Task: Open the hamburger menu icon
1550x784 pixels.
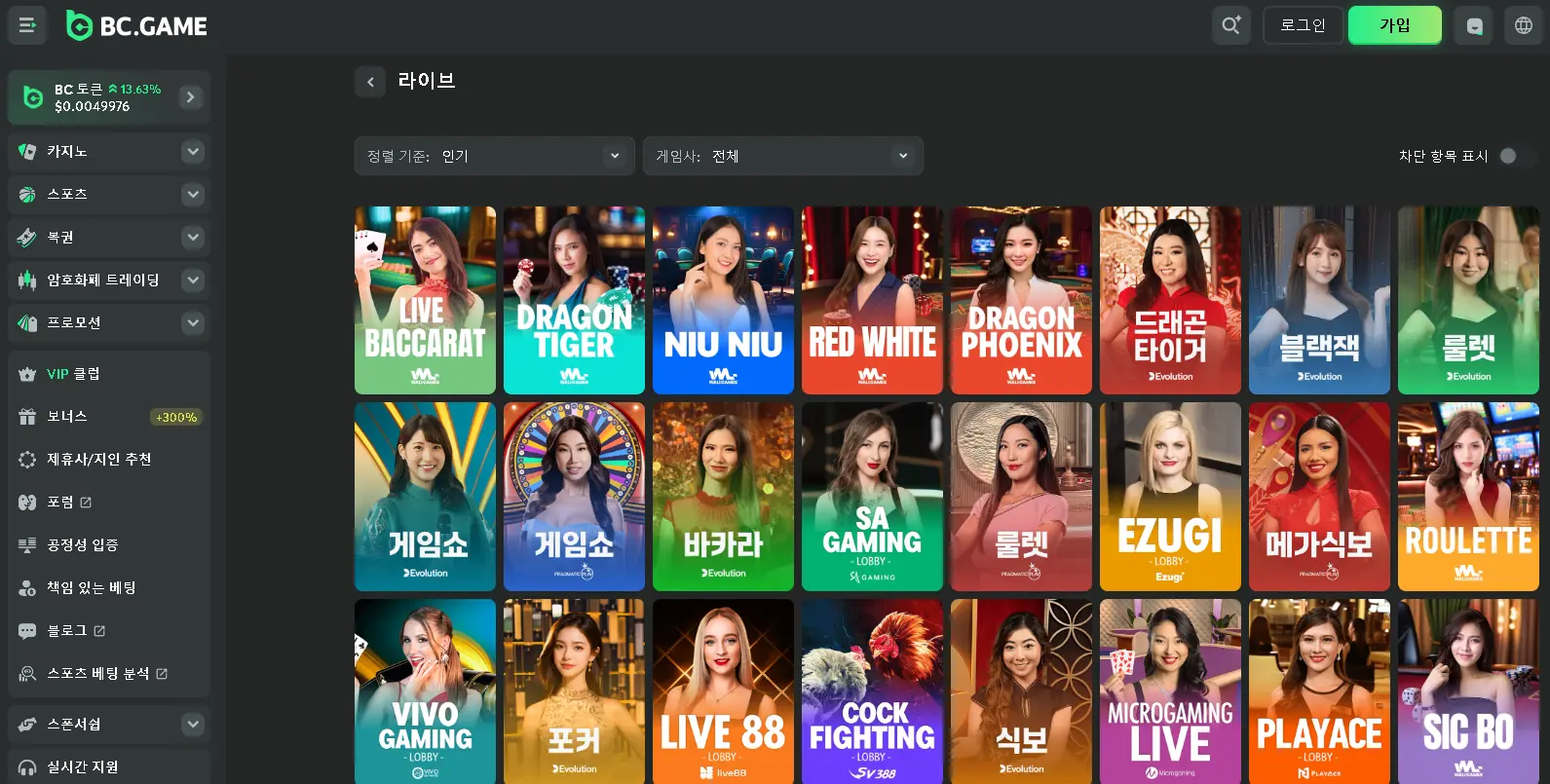Action: click(x=27, y=25)
